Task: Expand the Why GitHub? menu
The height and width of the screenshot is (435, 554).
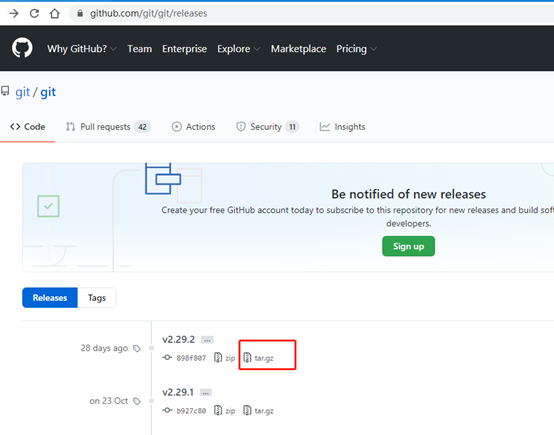Action: click(x=82, y=49)
